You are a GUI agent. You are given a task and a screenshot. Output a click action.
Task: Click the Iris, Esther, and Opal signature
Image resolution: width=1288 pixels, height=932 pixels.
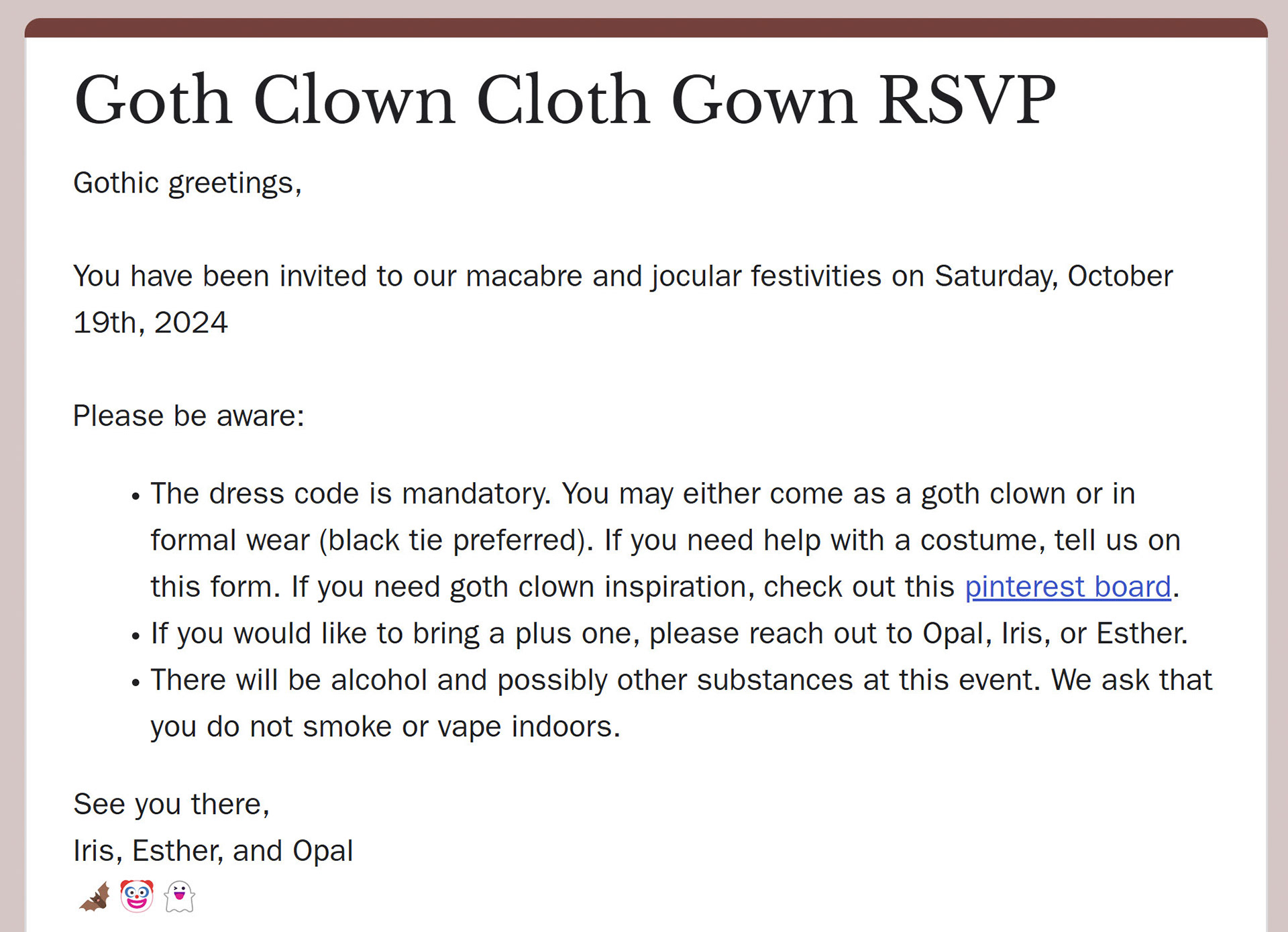213,852
